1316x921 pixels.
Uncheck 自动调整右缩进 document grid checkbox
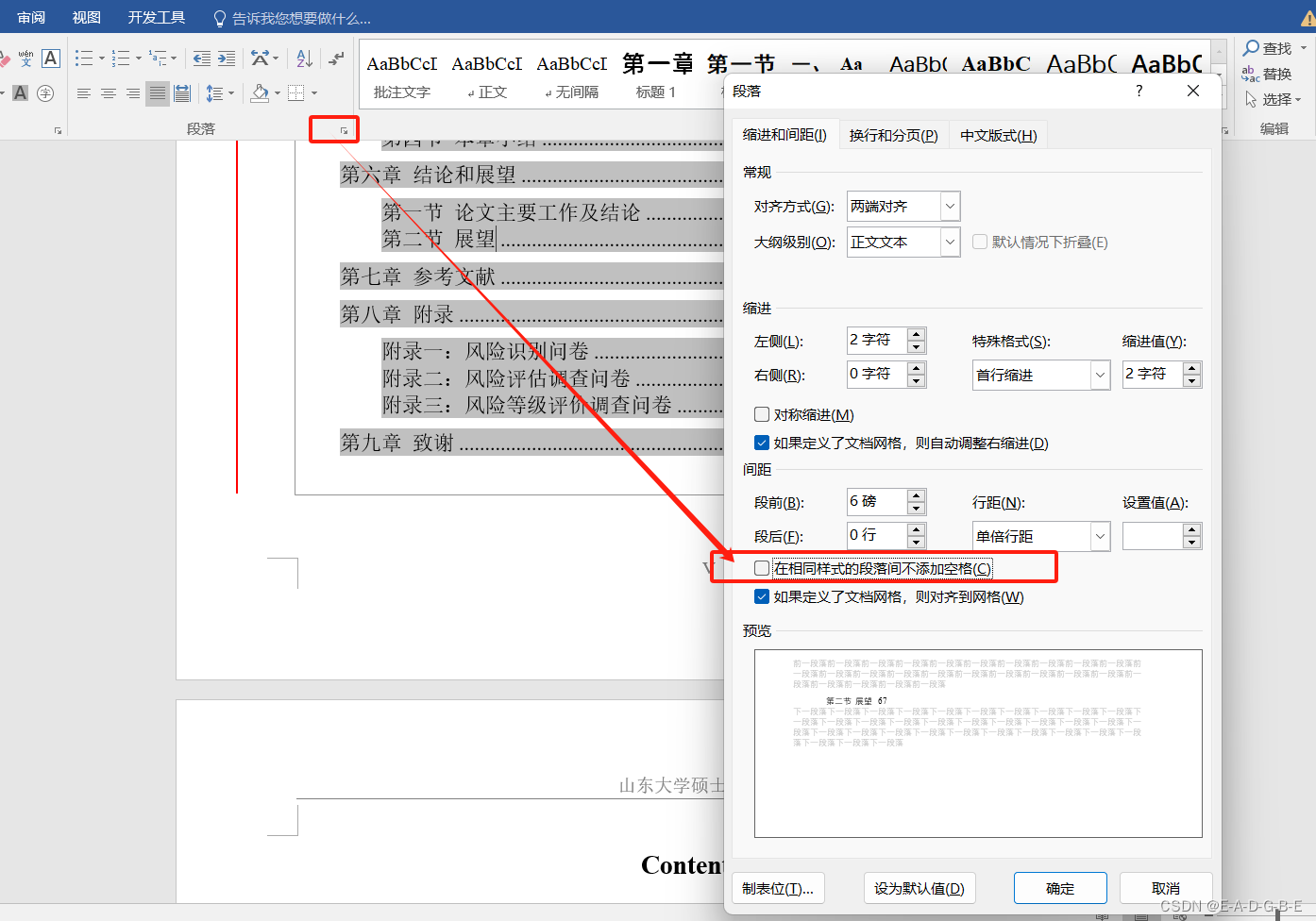click(762, 443)
